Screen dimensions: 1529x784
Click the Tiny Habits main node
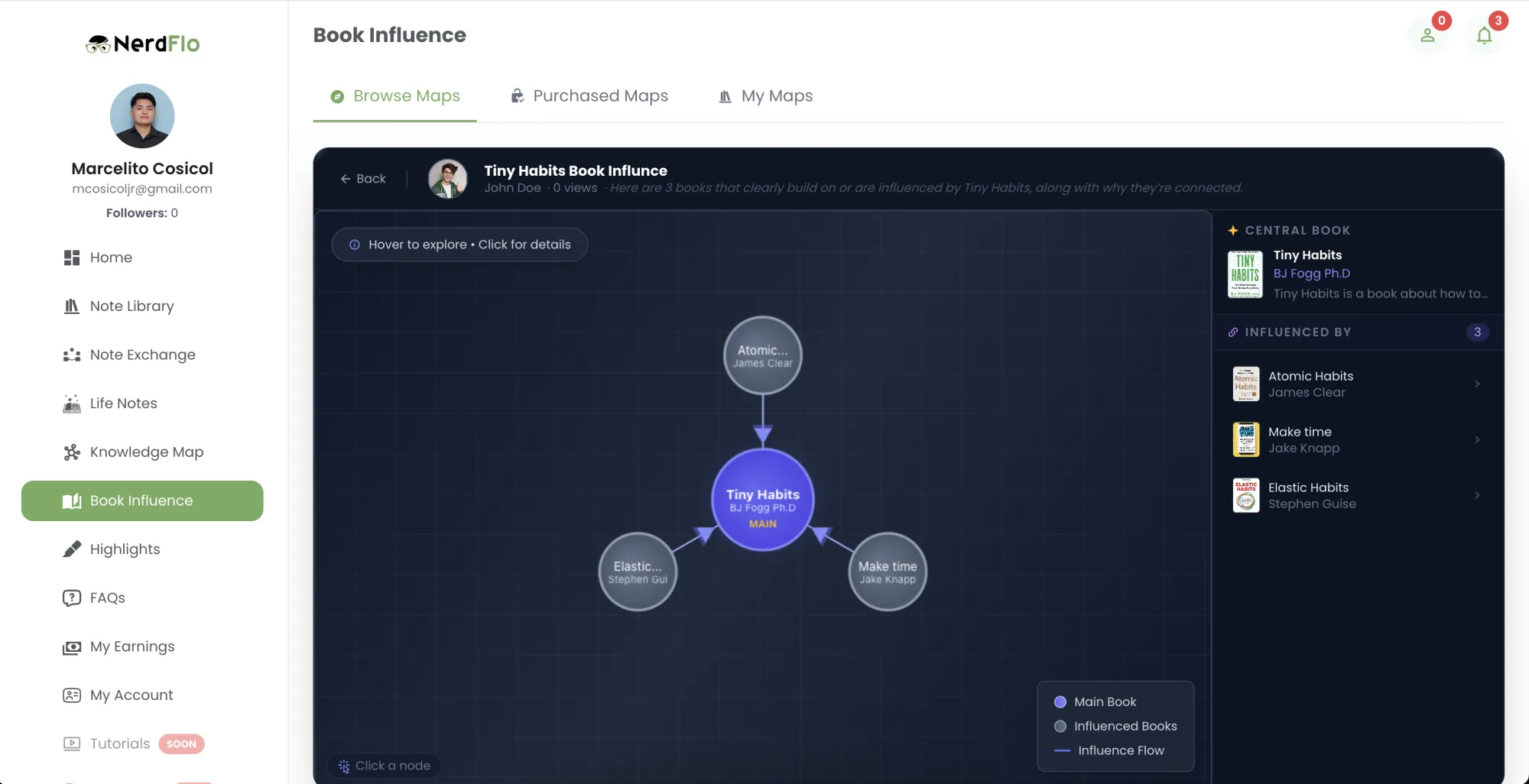tap(763, 499)
